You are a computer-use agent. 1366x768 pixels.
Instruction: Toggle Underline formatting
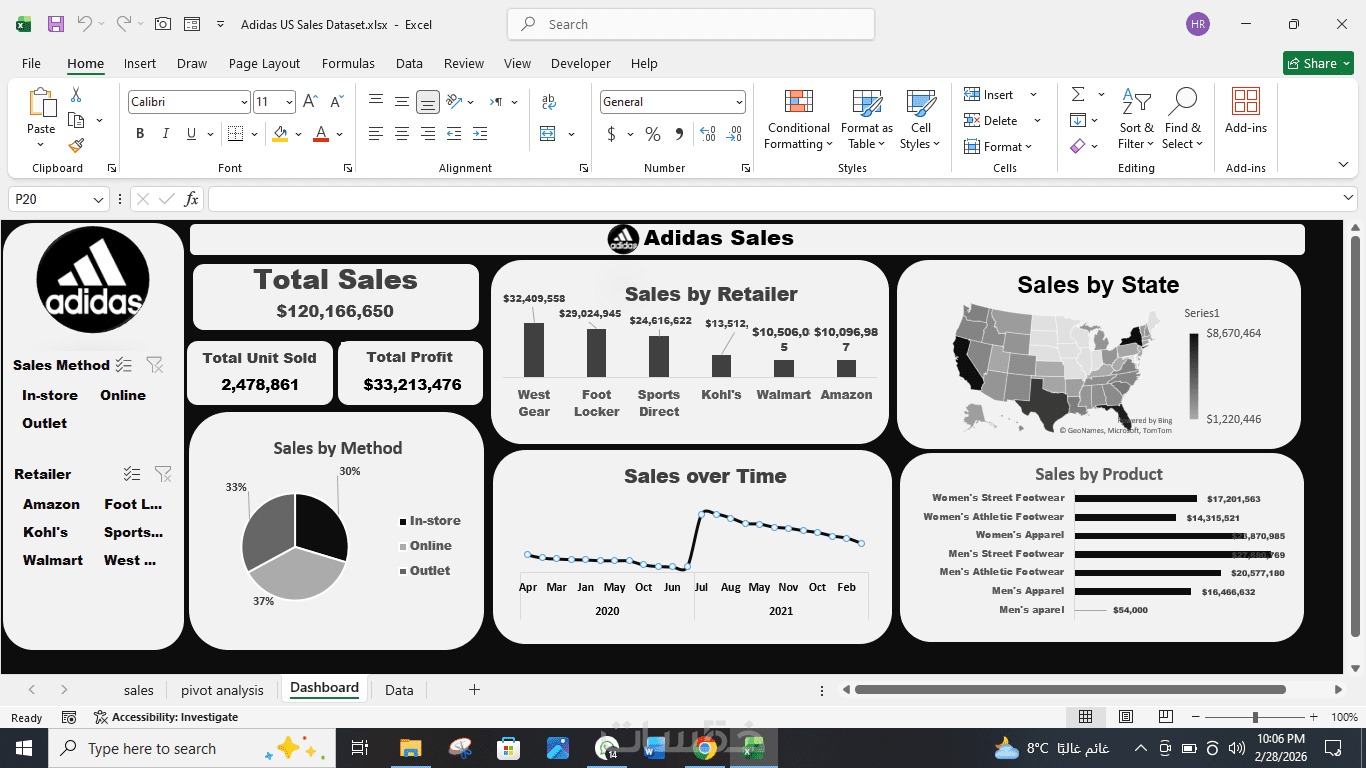pos(190,134)
